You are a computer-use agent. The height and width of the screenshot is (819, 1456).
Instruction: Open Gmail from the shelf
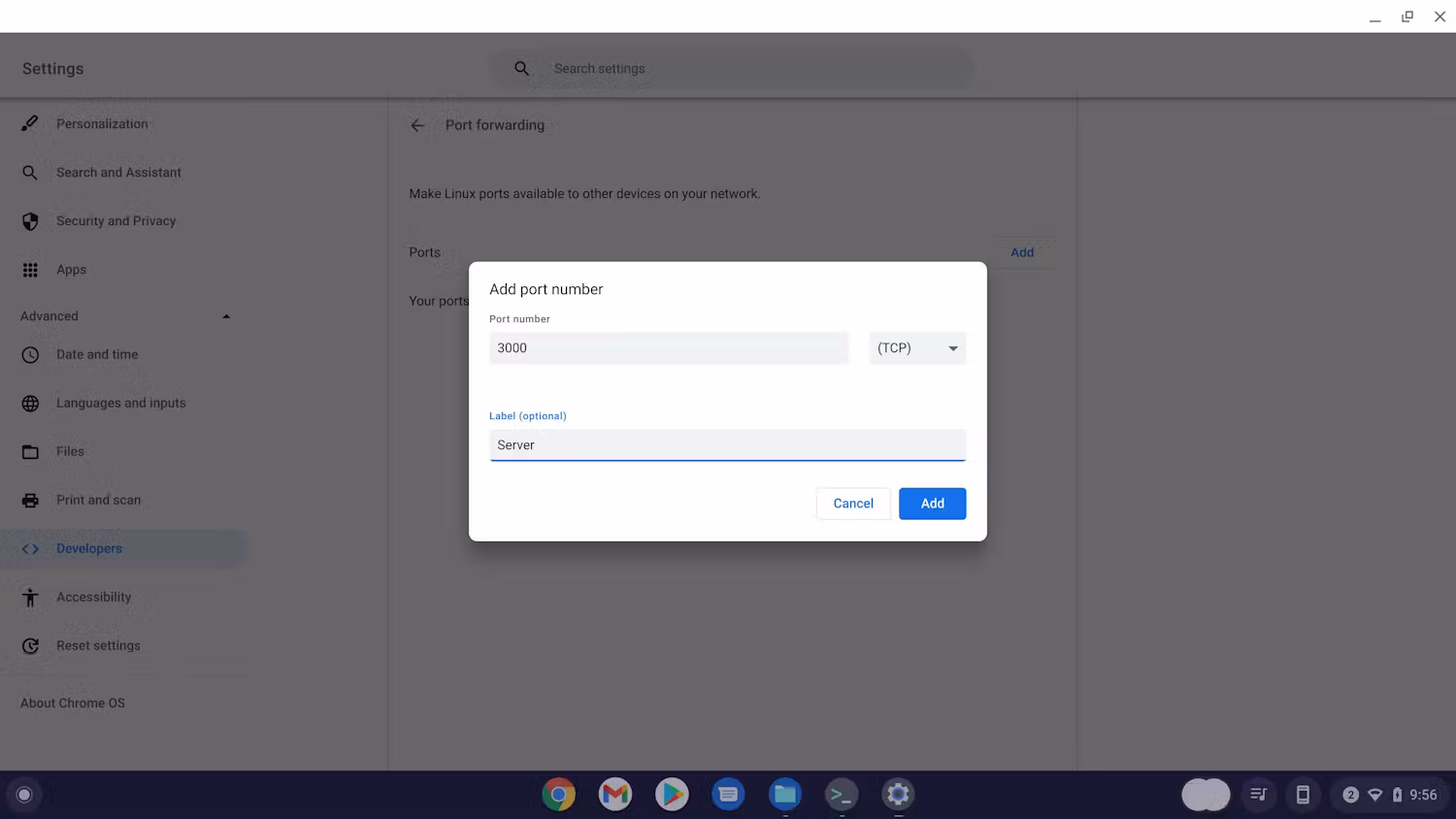614,794
